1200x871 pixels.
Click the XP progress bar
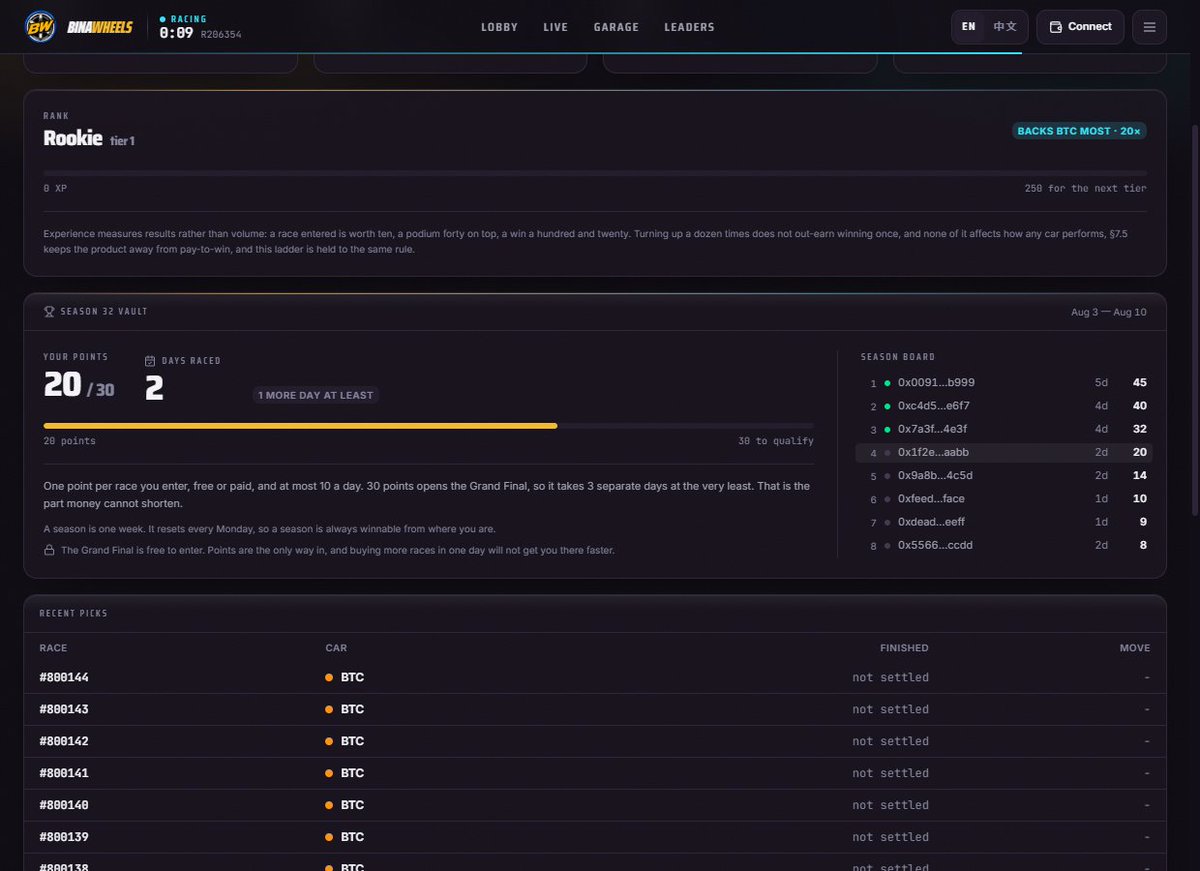pos(595,173)
